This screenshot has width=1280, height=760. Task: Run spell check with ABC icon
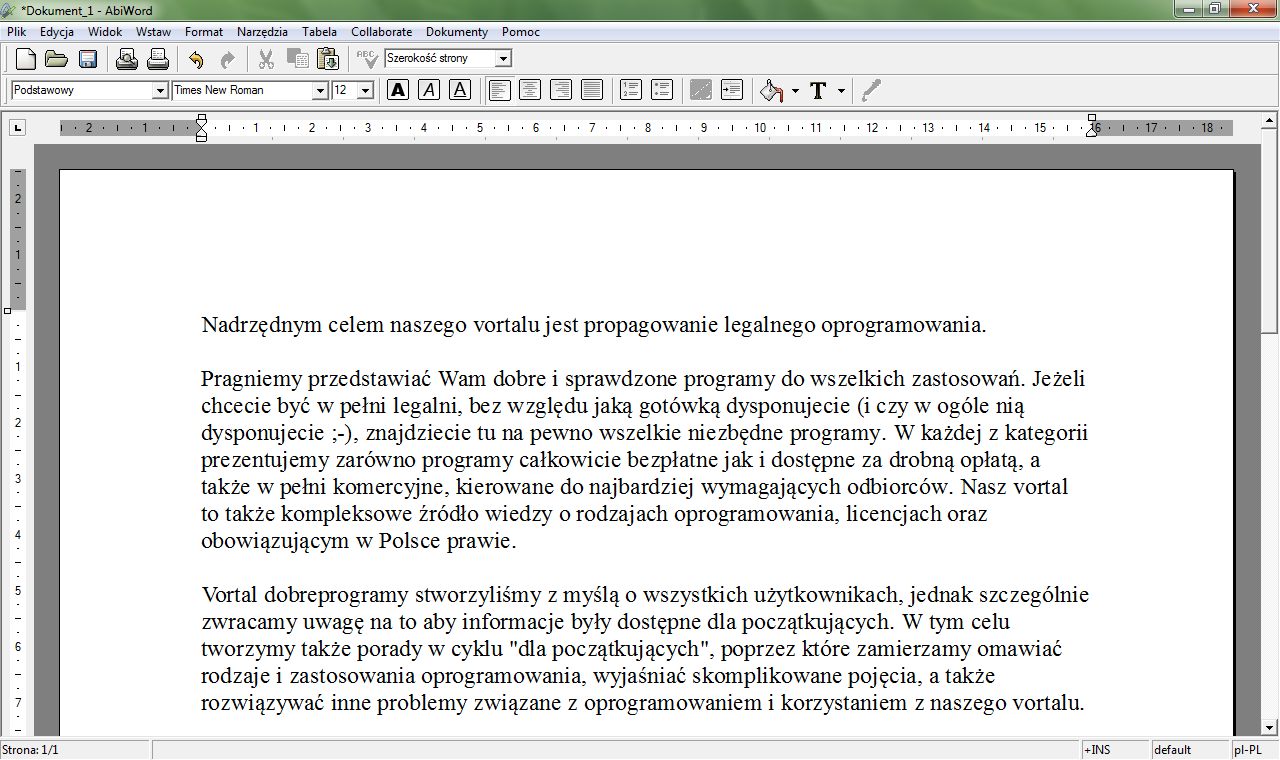click(367, 59)
